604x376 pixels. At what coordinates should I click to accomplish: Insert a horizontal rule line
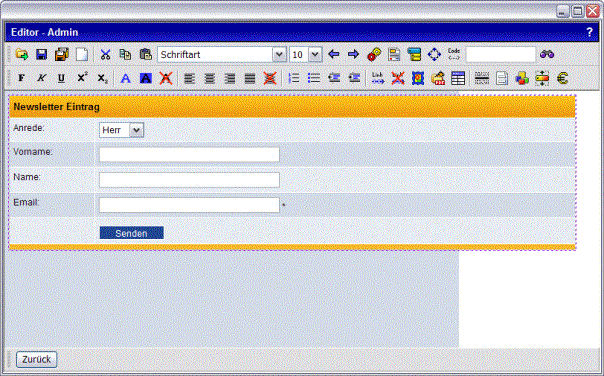pyautogui.click(x=482, y=78)
